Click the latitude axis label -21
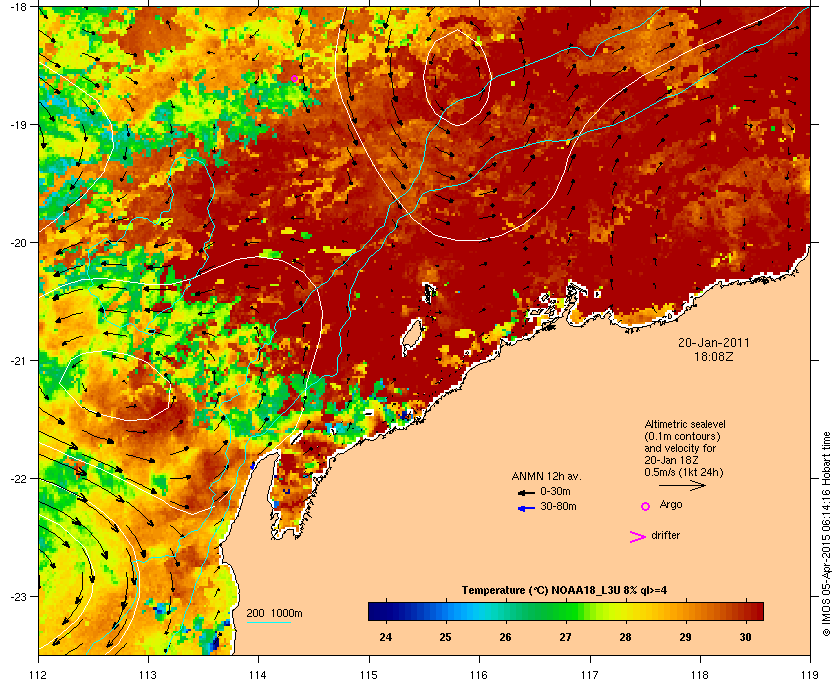Image resolution: width=840 pixels, height=680 pixels. 18,361
